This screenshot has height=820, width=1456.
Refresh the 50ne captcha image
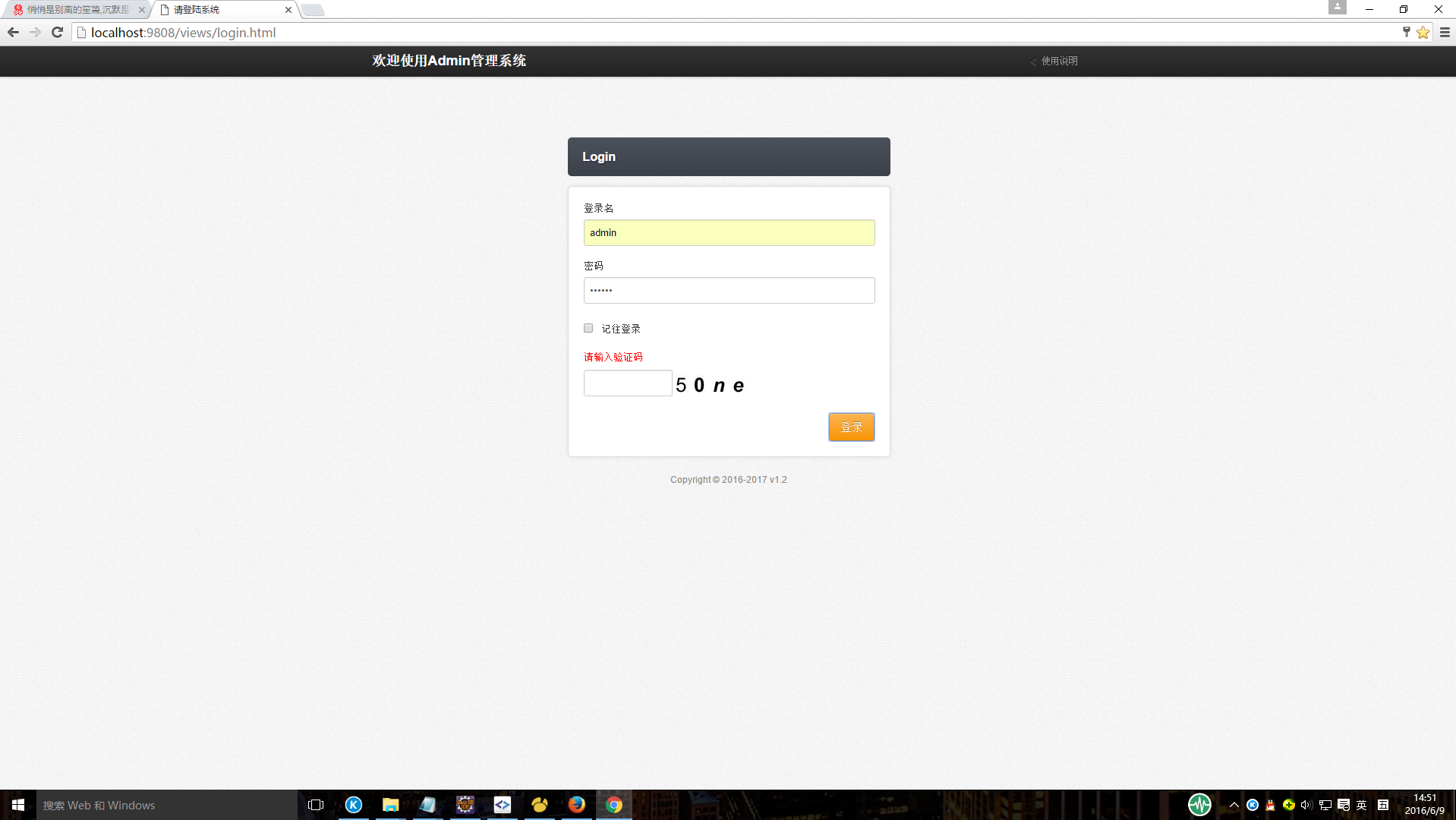711,385
